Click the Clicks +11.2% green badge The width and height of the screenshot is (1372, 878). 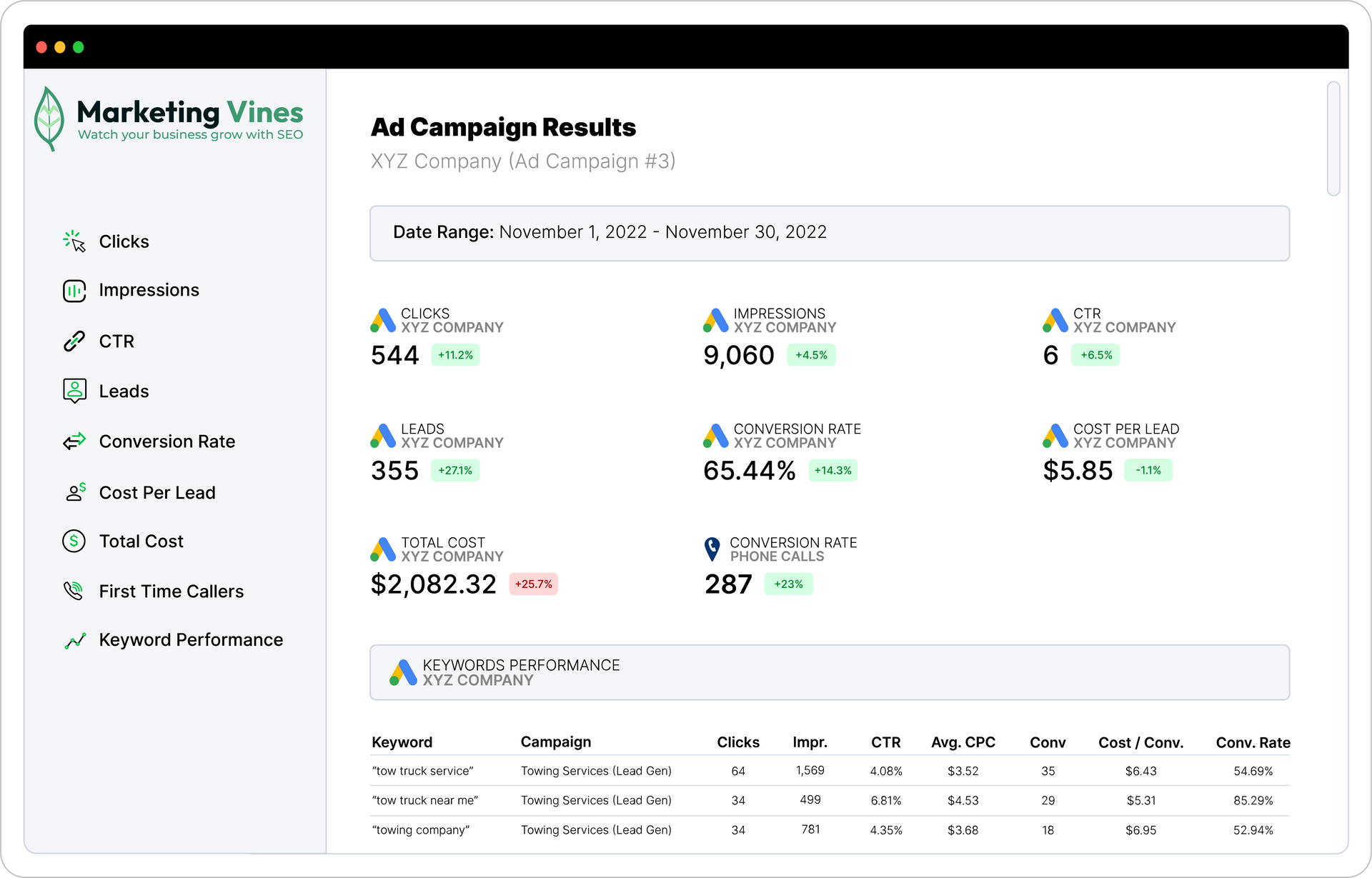(x=455, y=355)
